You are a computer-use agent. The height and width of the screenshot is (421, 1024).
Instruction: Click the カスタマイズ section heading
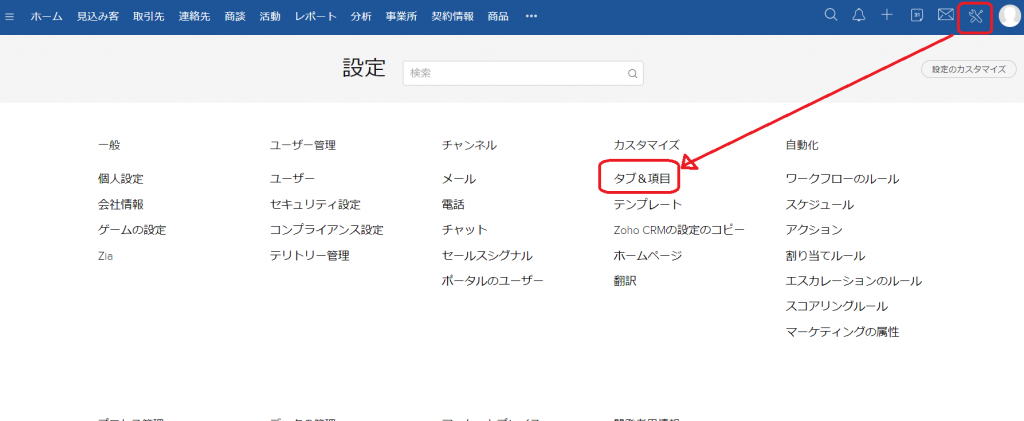[647, 146]
